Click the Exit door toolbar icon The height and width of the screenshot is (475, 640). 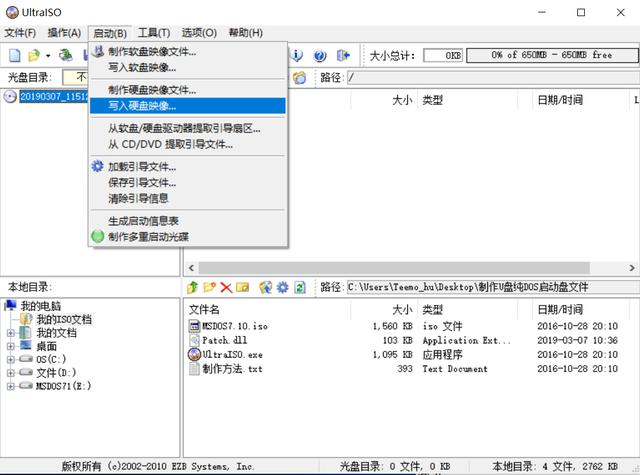click(343, 55)
